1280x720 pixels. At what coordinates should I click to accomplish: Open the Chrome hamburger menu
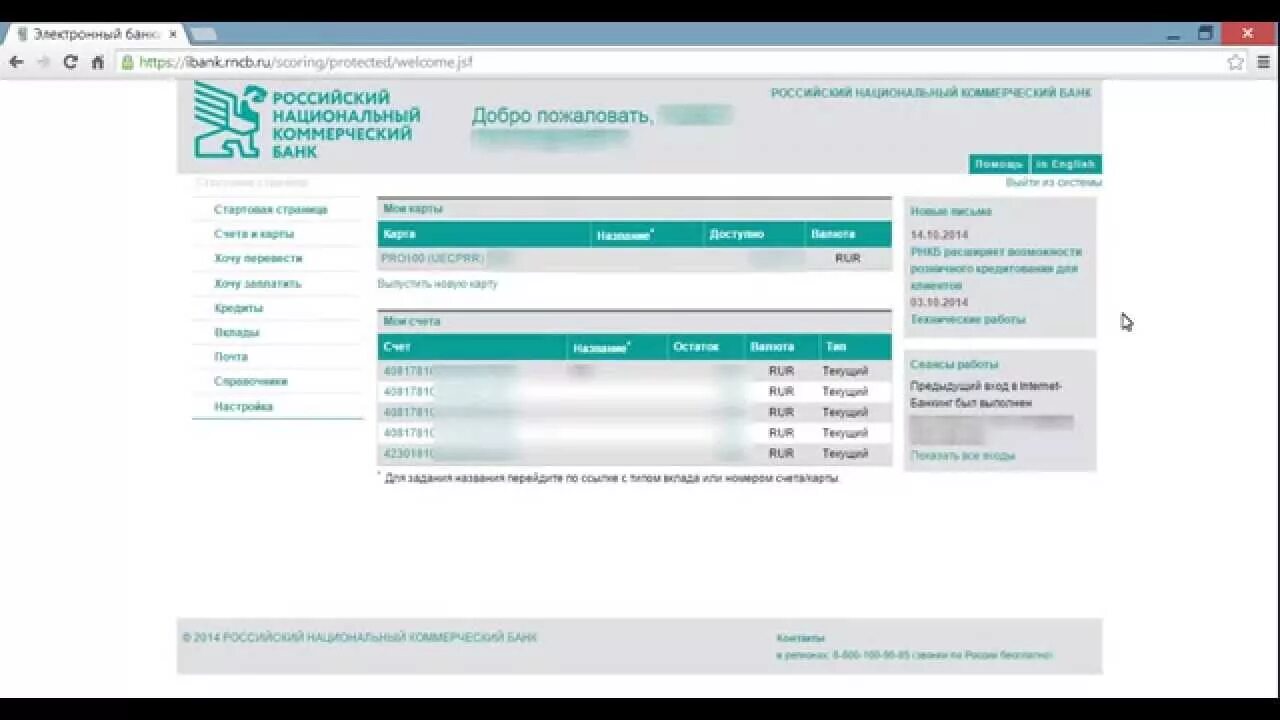click(1264, 62)
